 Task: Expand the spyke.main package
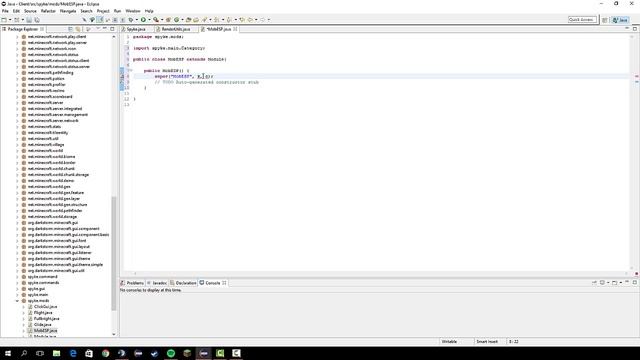(x=17, y=295)
